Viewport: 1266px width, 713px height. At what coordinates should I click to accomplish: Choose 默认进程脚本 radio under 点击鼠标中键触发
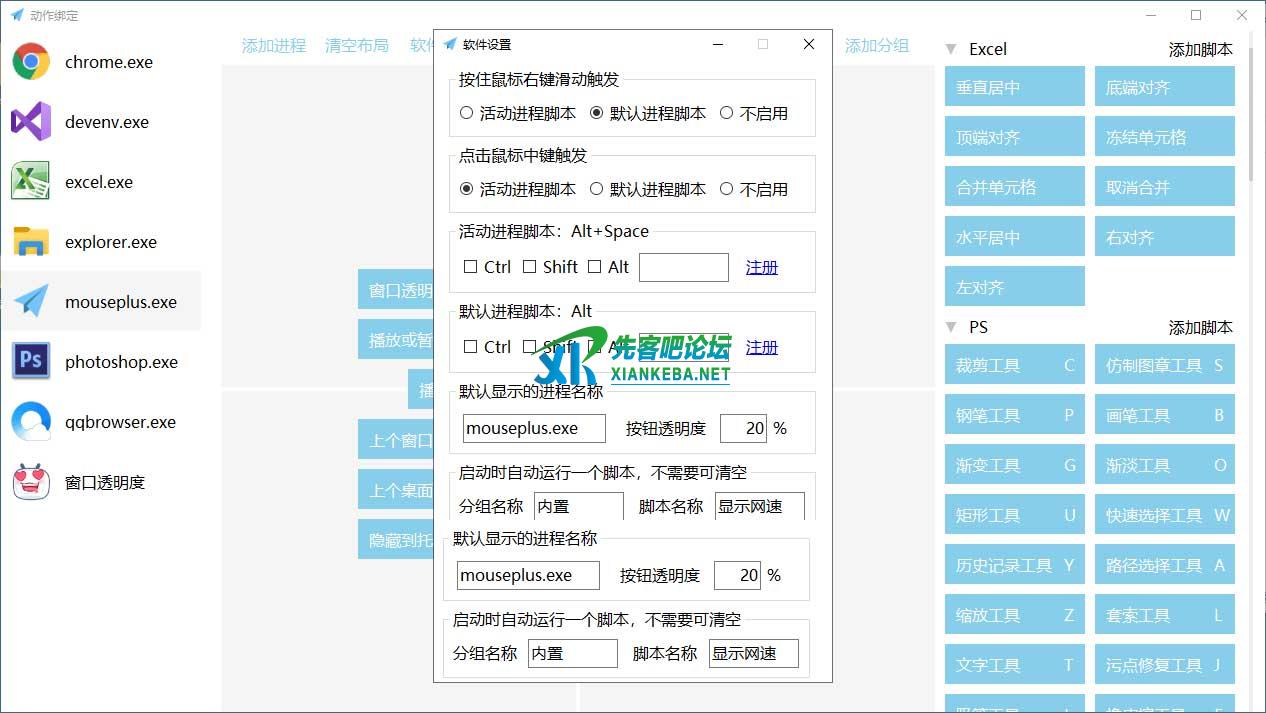(x=597, y=189)
